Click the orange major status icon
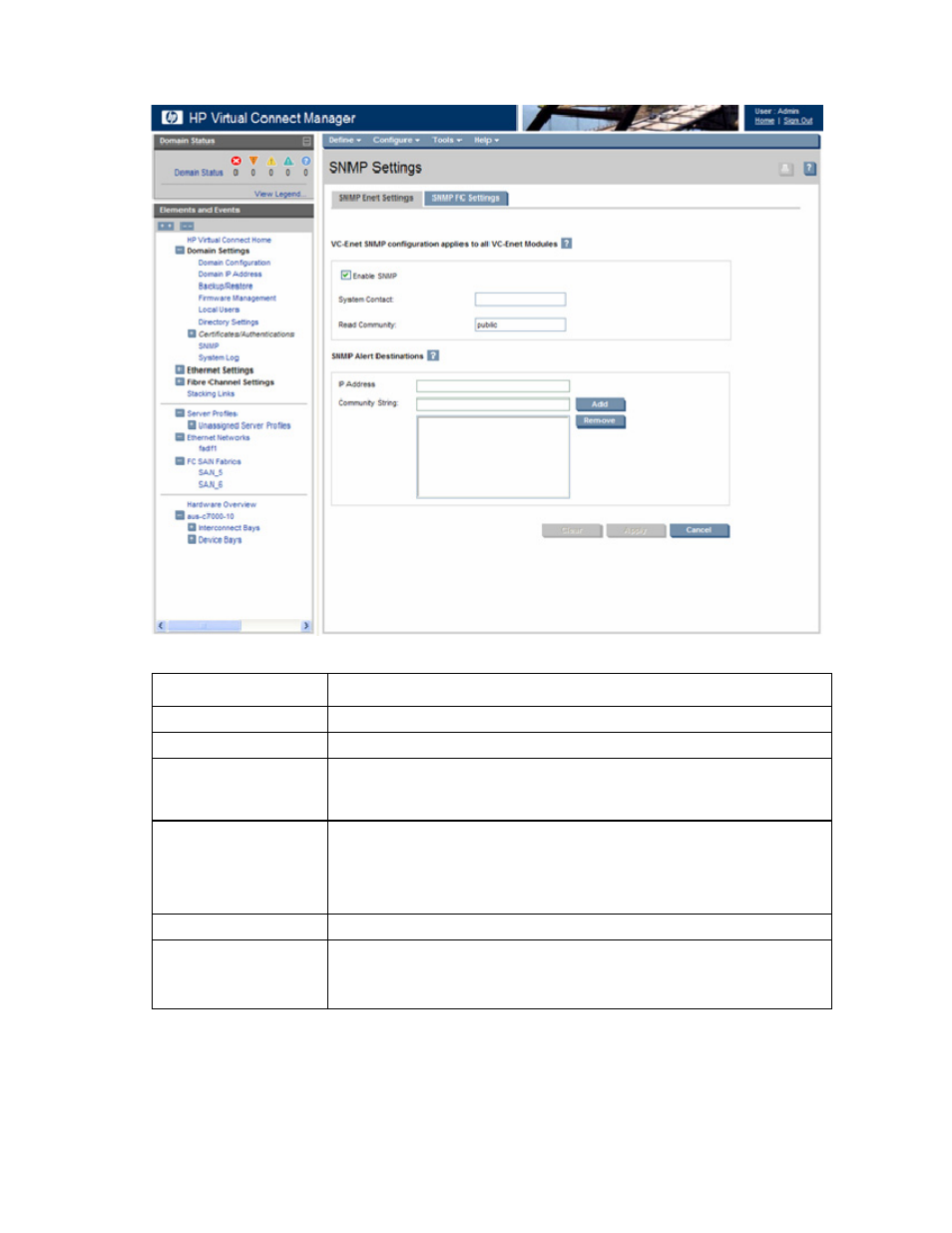This screenshot has width=952, height=1233. [253, 161]
